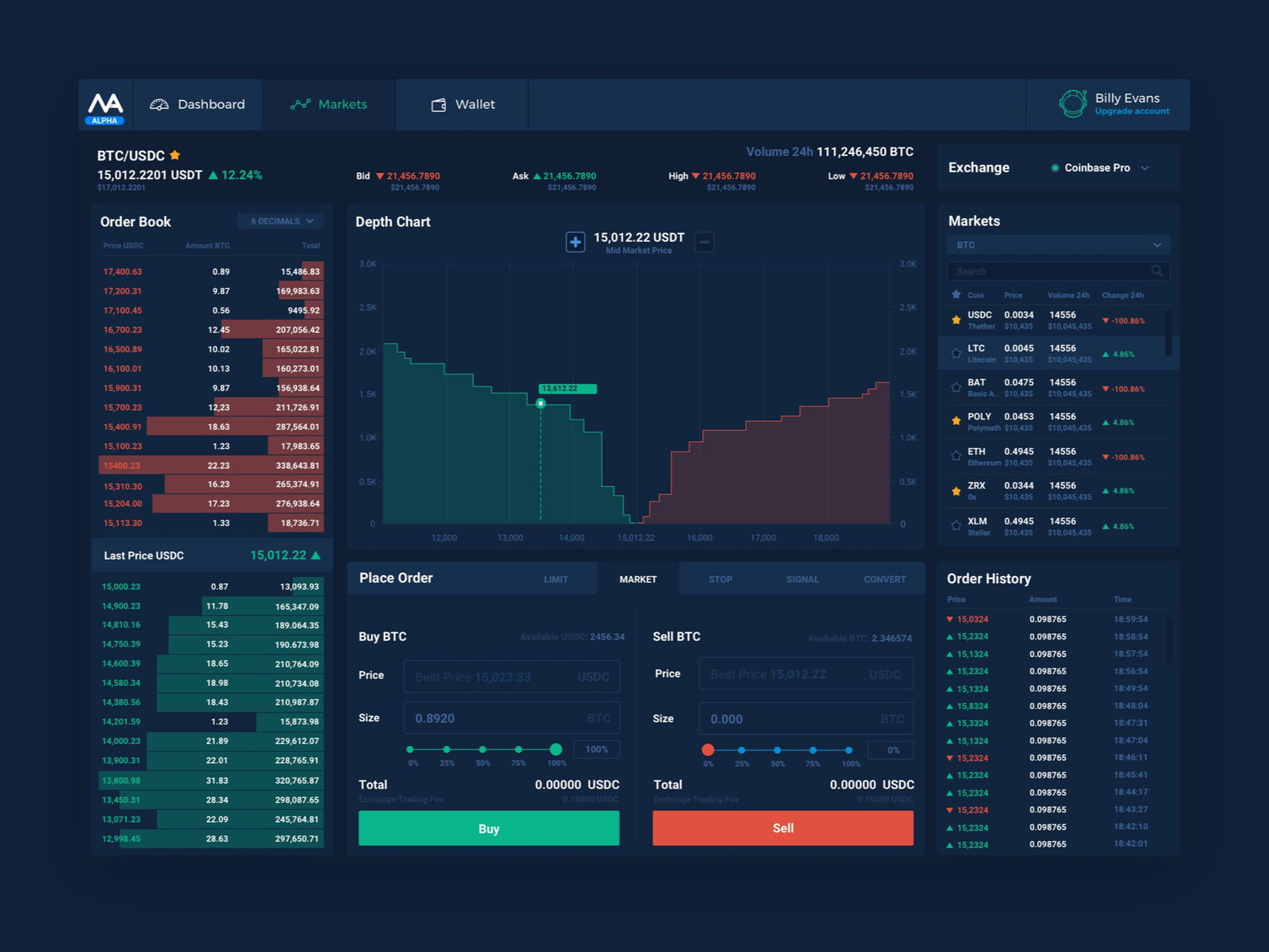
Task: Click the markets list scrollbar
Action: pos(1168,333)
